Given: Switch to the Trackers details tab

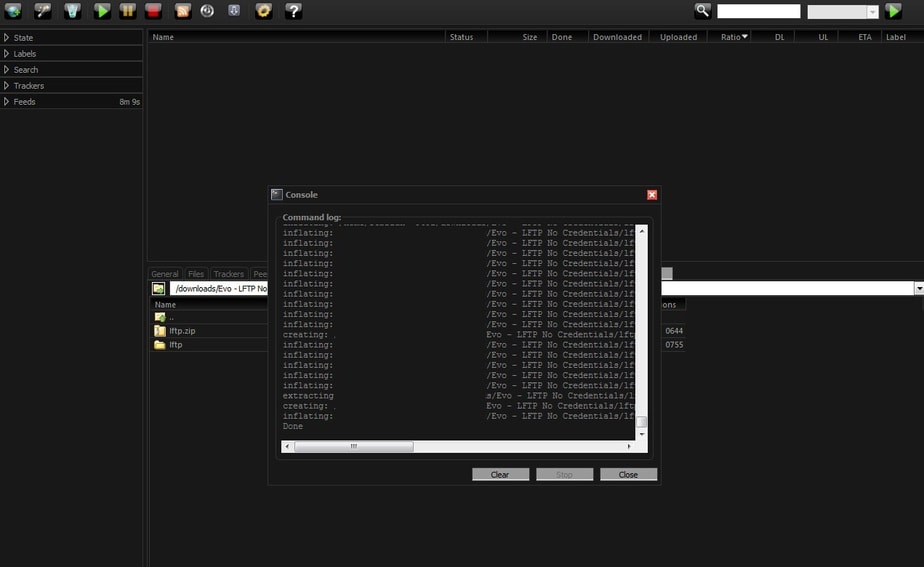Looking at the screenshot, I should pyautogui.click(x=229, y=273).
